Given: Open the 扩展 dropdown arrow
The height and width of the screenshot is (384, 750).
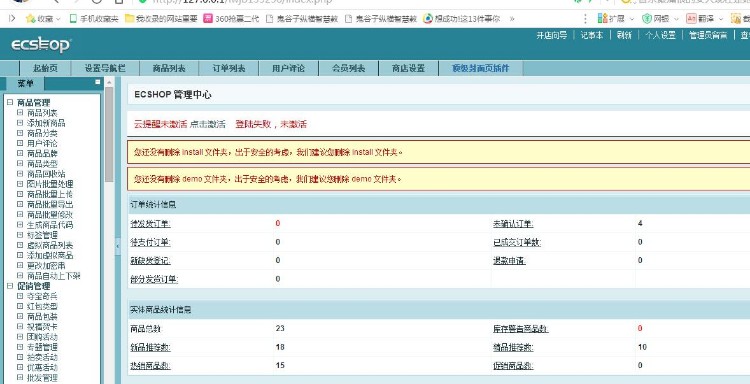Looking at the screenshot, I should pos(631,19).
